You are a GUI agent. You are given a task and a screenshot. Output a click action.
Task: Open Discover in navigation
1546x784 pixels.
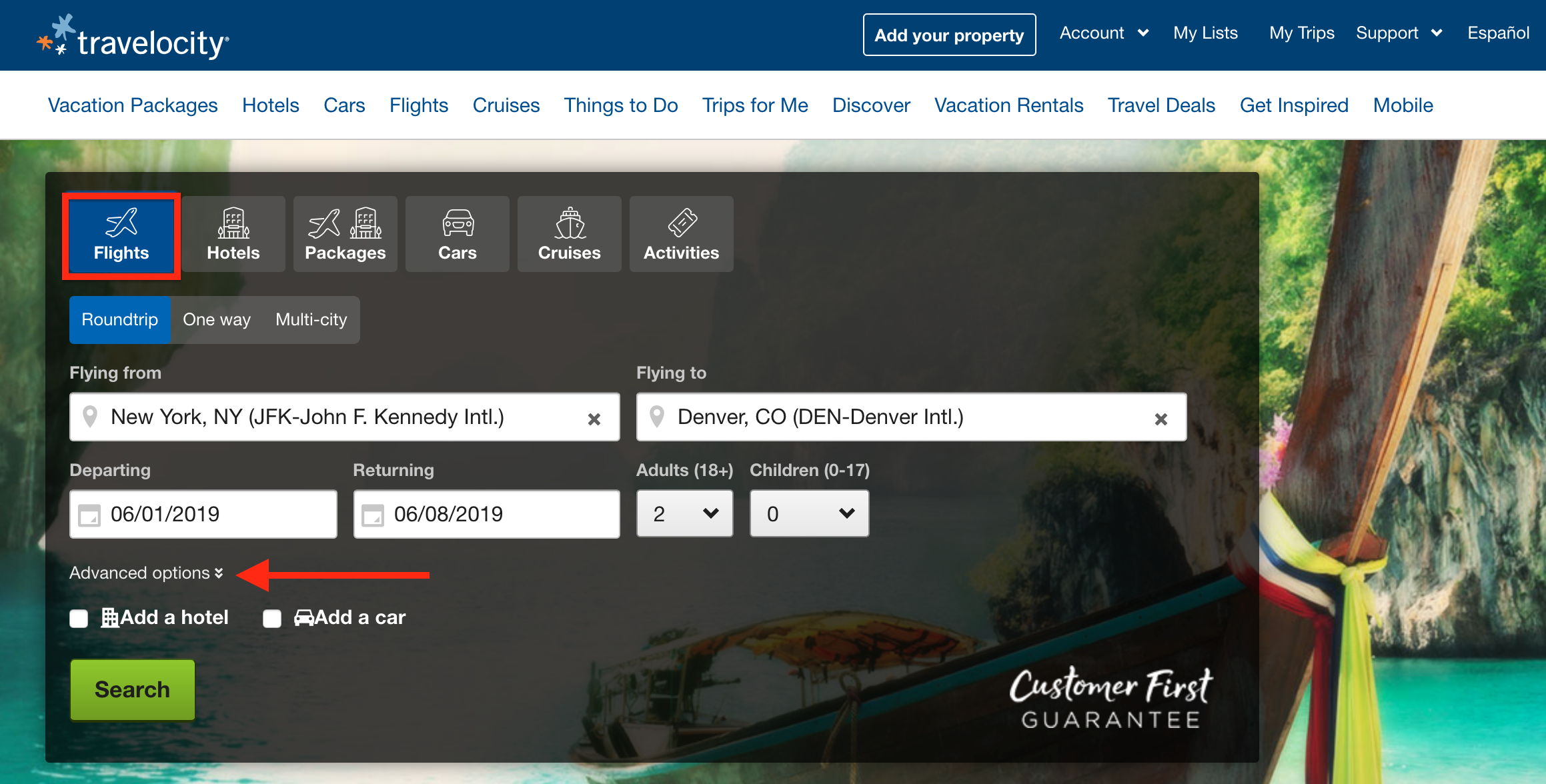click(x=871, y=105)
